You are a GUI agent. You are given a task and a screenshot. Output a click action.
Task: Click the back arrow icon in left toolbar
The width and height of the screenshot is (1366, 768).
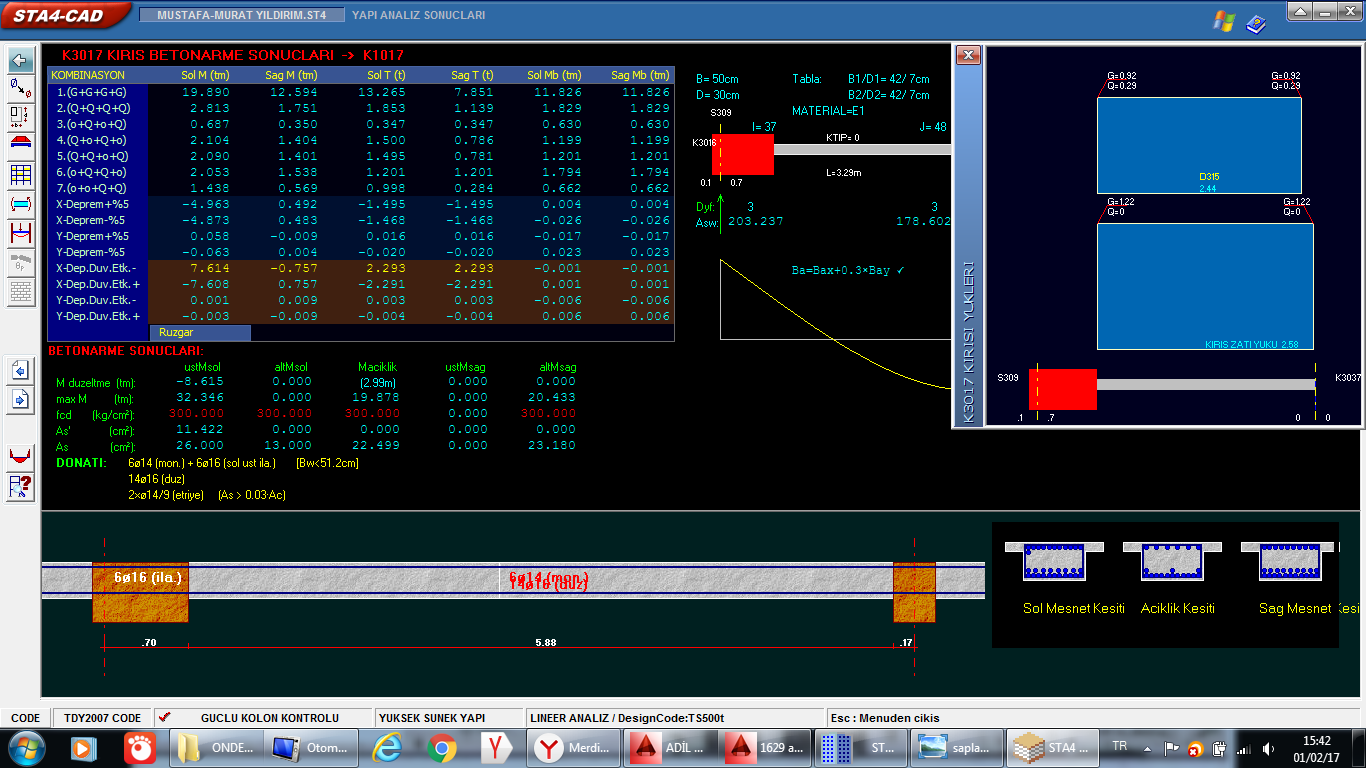pyautogui.click(x=20, y=60)
